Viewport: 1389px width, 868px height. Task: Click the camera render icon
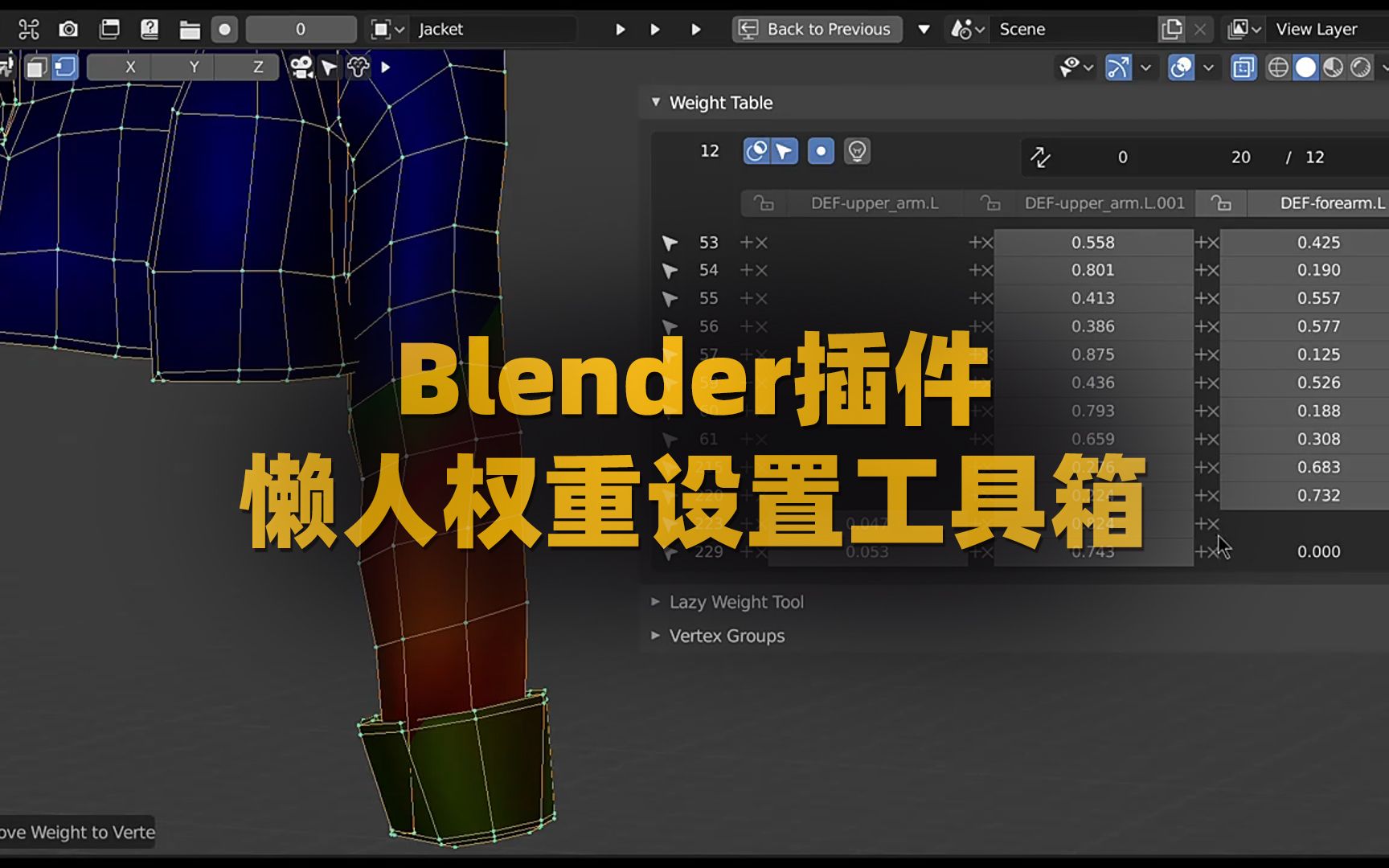69,30
